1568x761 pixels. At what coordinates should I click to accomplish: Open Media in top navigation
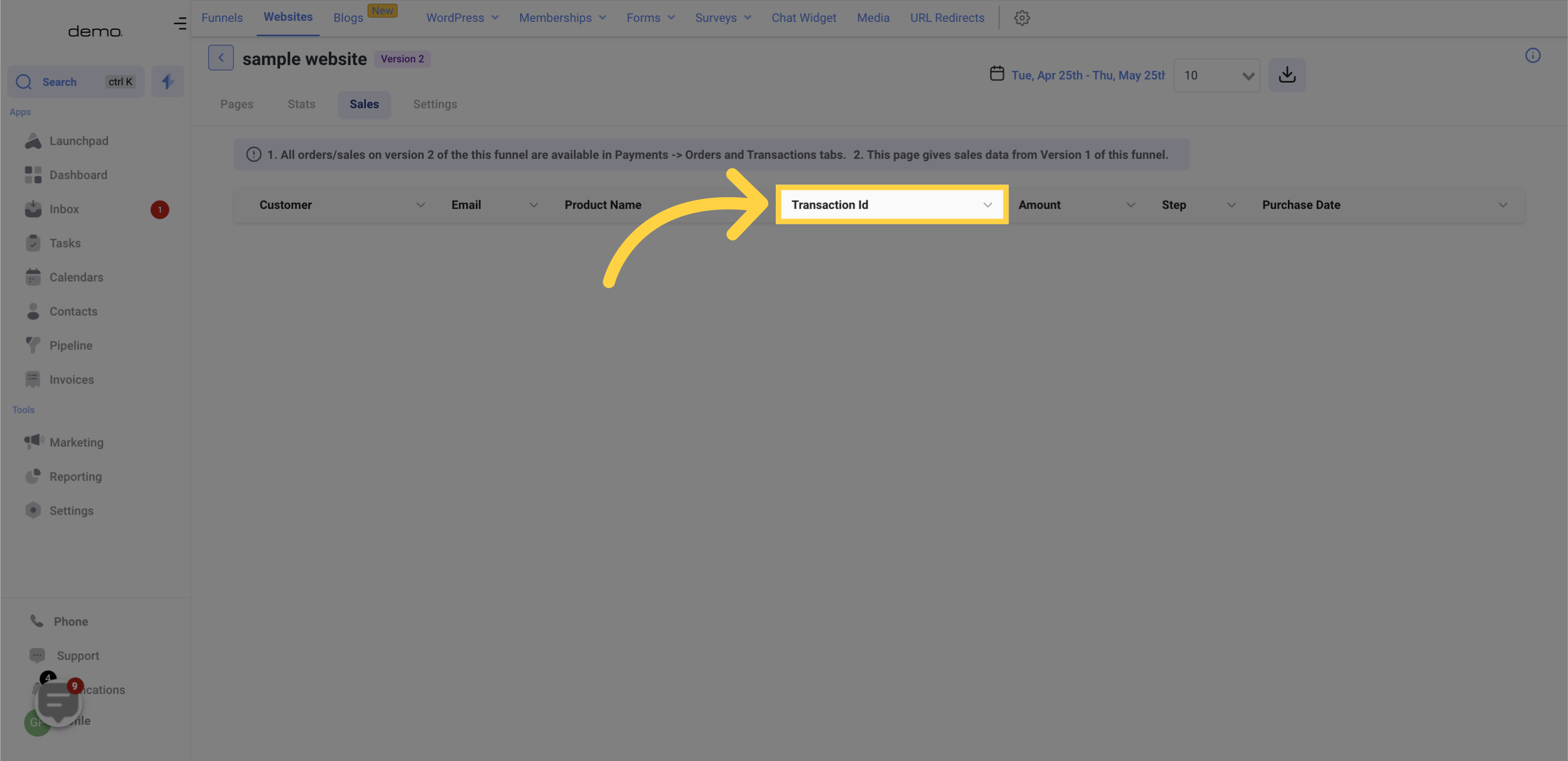click(873, 18)
